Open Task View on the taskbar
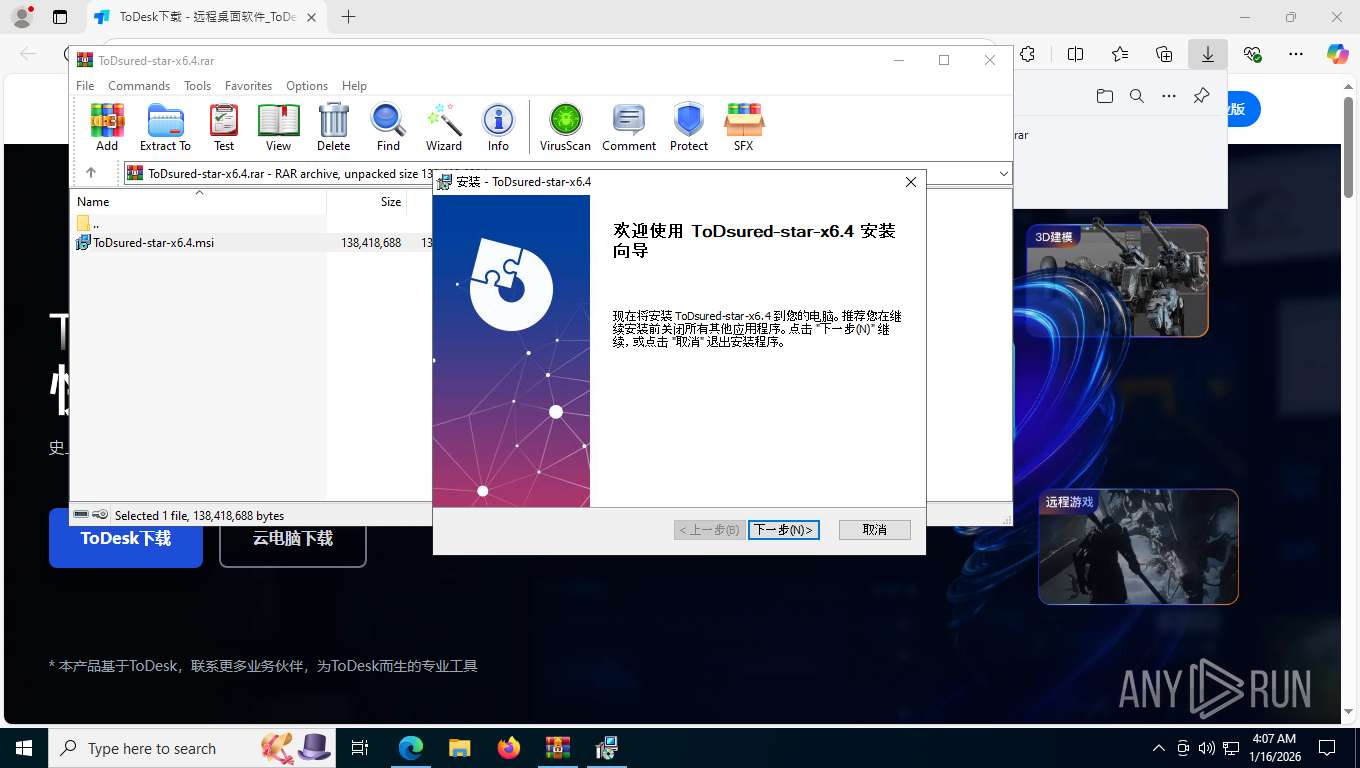Viewport: 1360px width, 768px height. [x=360, y=748]
